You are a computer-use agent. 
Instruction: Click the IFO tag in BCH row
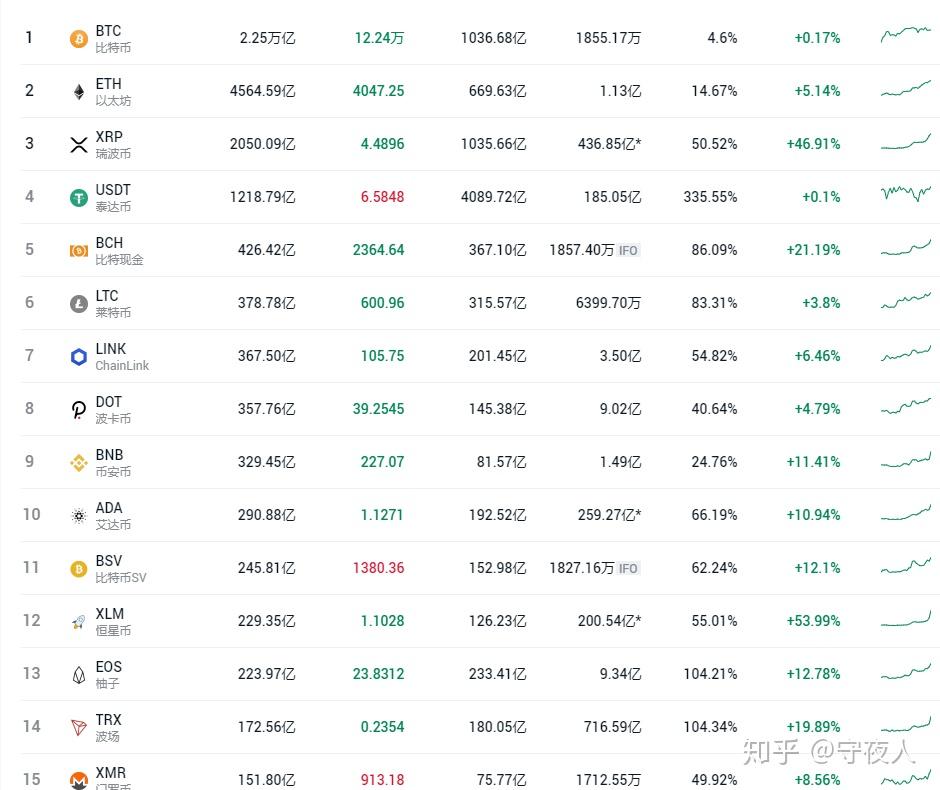pyautogui.click(x=628, y=250)
